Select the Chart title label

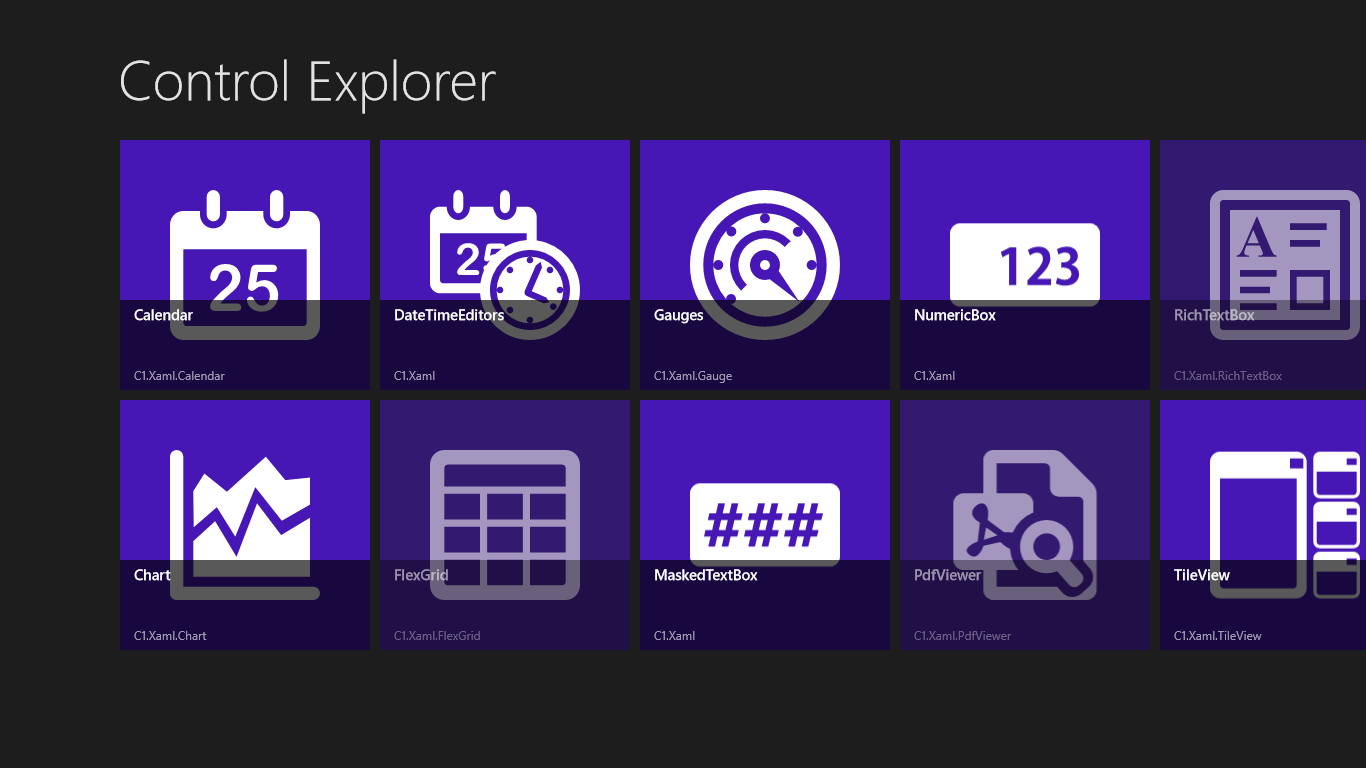pos(152,575)
